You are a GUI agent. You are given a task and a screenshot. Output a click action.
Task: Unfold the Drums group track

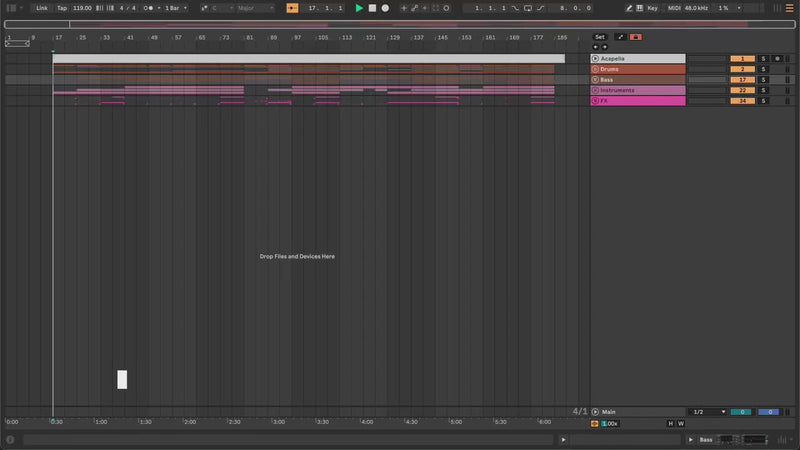coord(595,69)
